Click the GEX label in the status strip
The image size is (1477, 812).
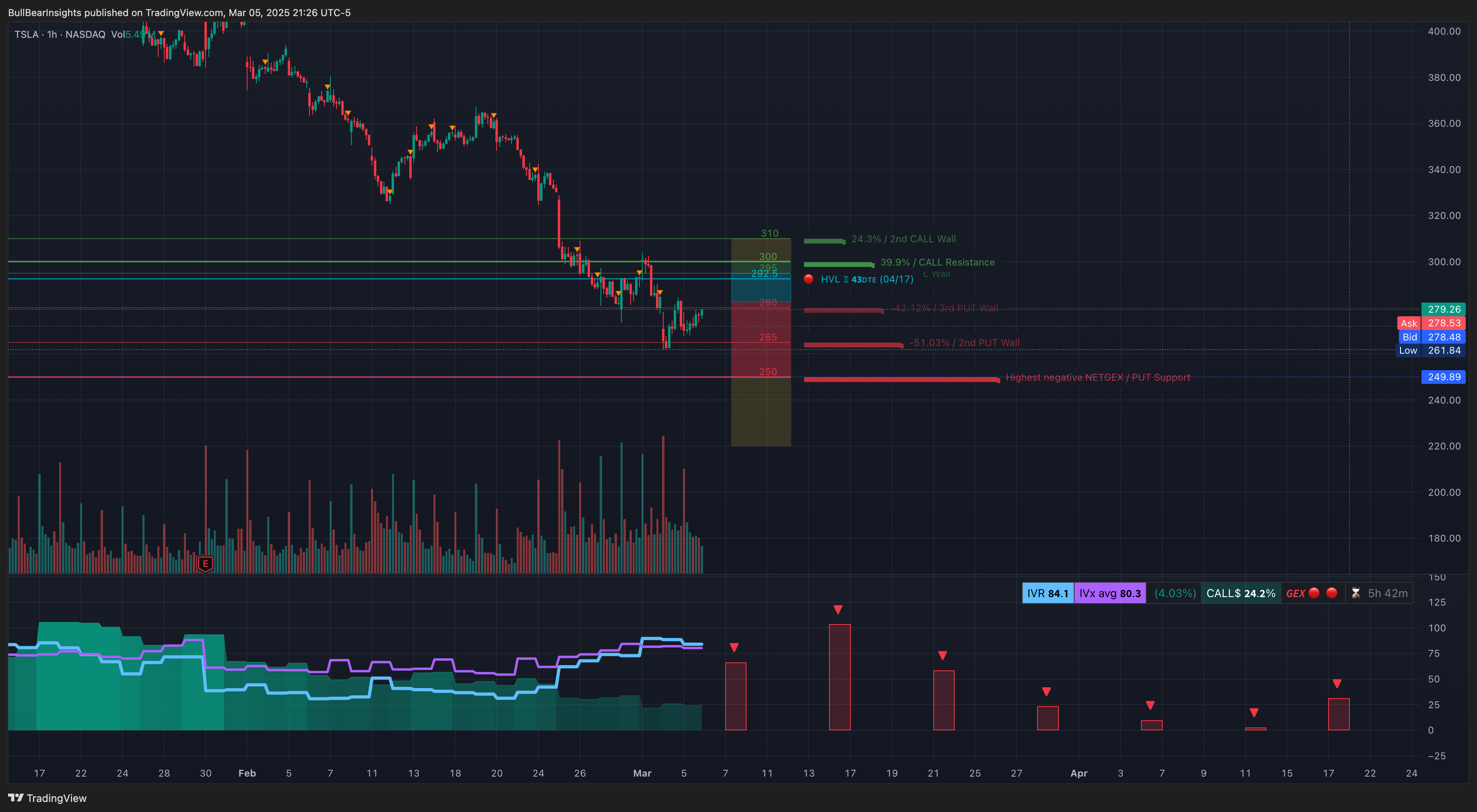(1295, 594)
